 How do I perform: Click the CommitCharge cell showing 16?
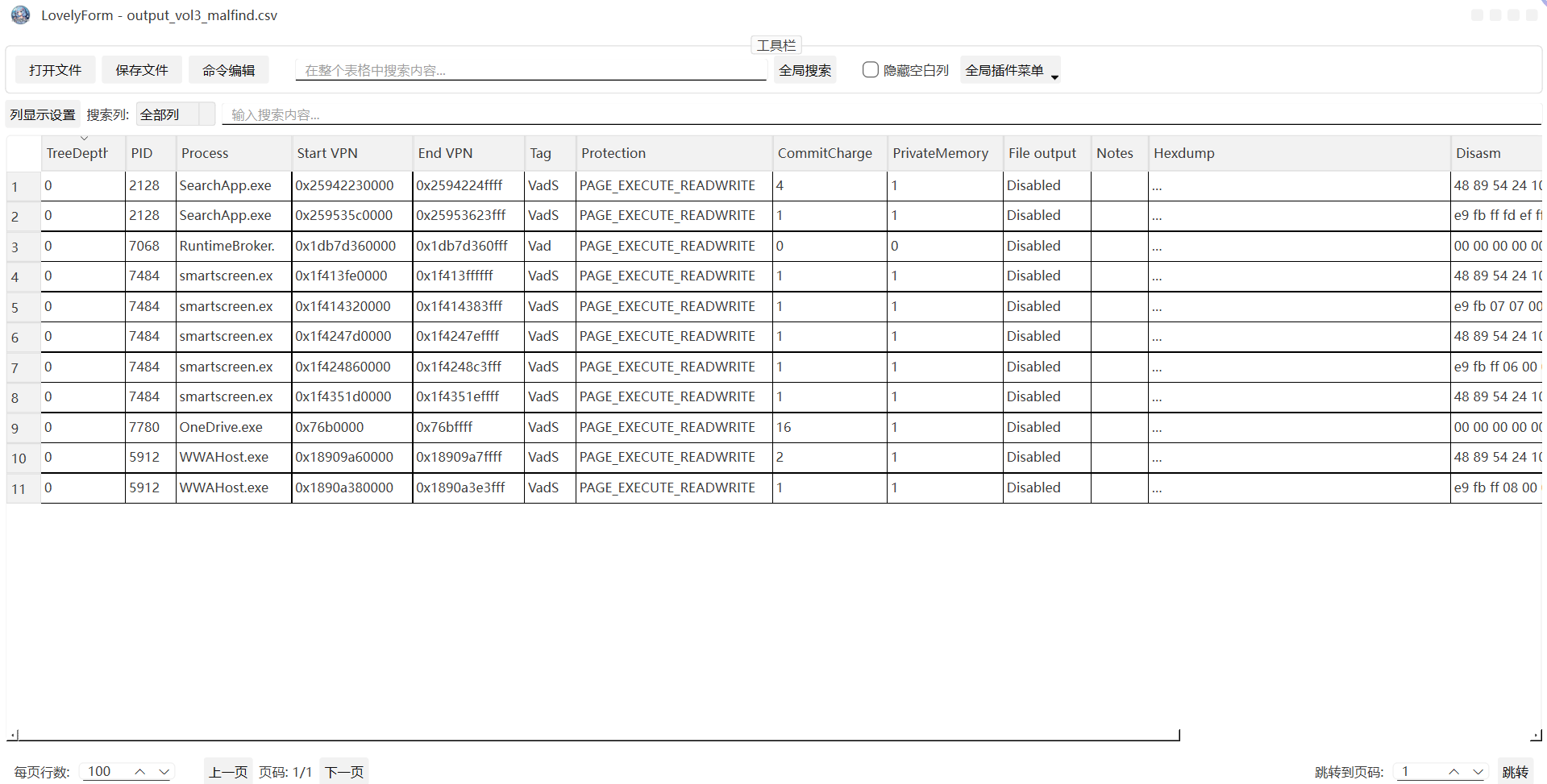pos(830,427)
